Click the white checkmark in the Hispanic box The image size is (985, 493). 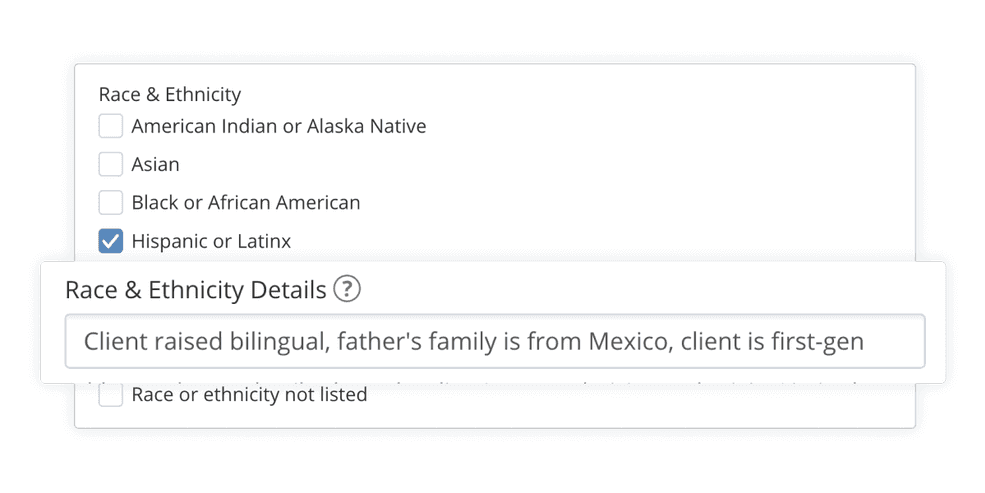pyautogui.click(x=111, y=241)
